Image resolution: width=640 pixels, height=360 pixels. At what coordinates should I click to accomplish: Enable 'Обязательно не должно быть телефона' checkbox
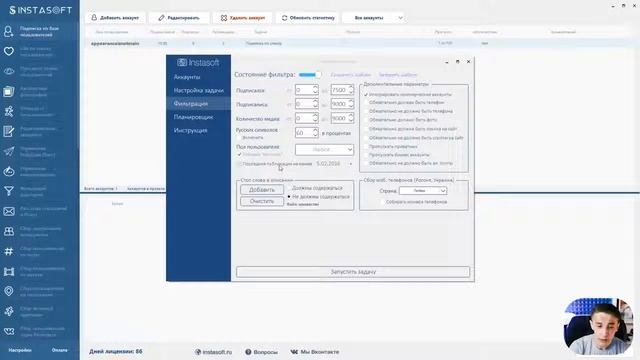[366, 111]
